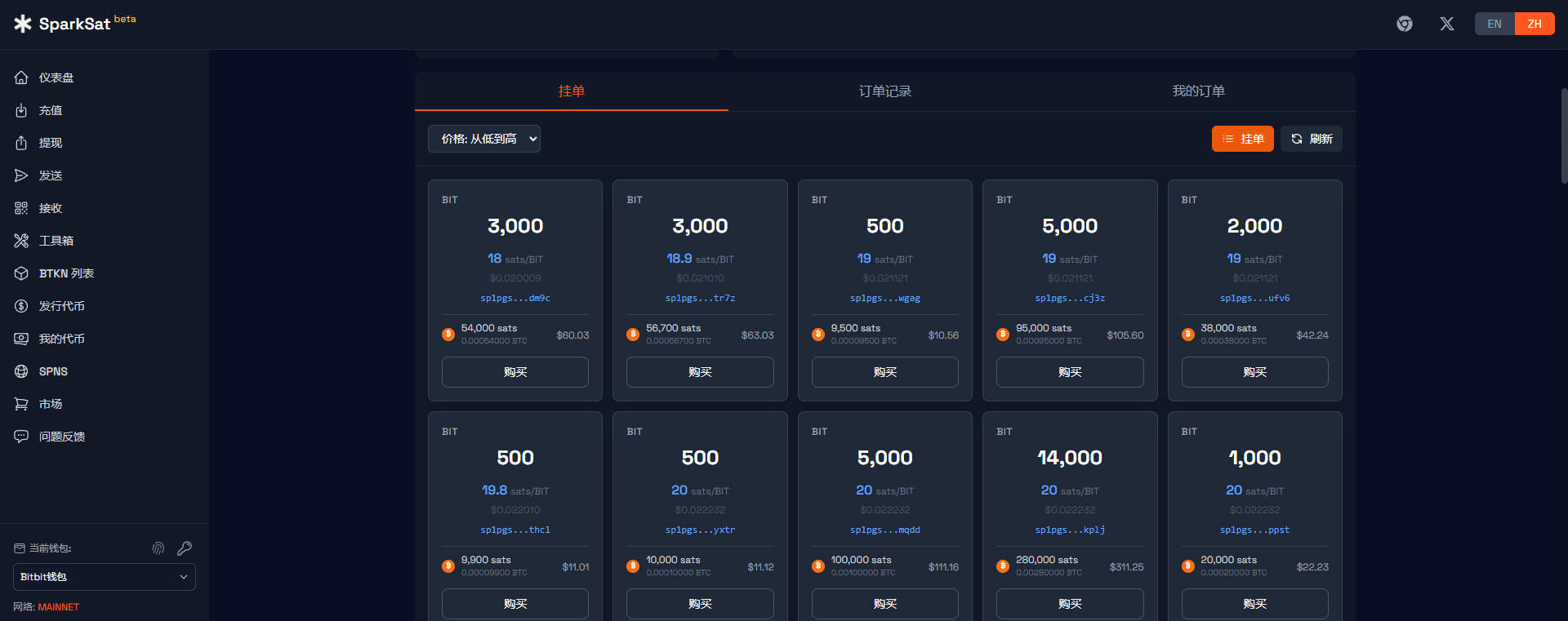The height and width of the screenshot is (621, 1568).
Task: Click seller address sp1pgs...cj3z link
Action: tap(1069, 299)
